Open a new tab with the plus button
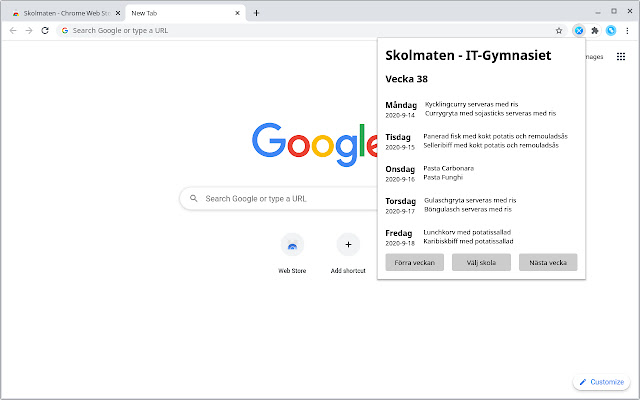Viewport: 640px width, 400px height. coord(256,13)
